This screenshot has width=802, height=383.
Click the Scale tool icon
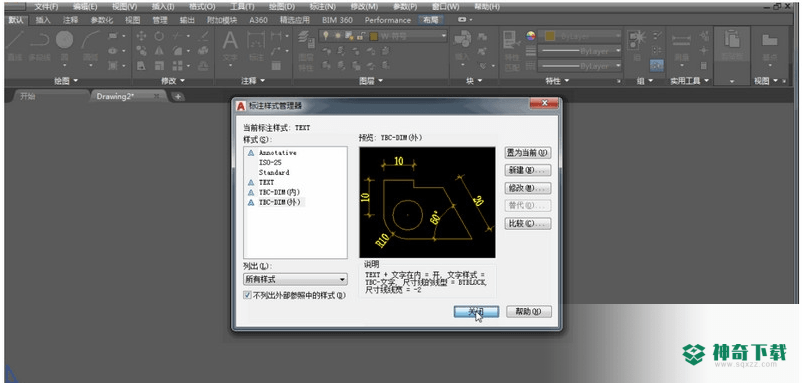coord(159,65)
